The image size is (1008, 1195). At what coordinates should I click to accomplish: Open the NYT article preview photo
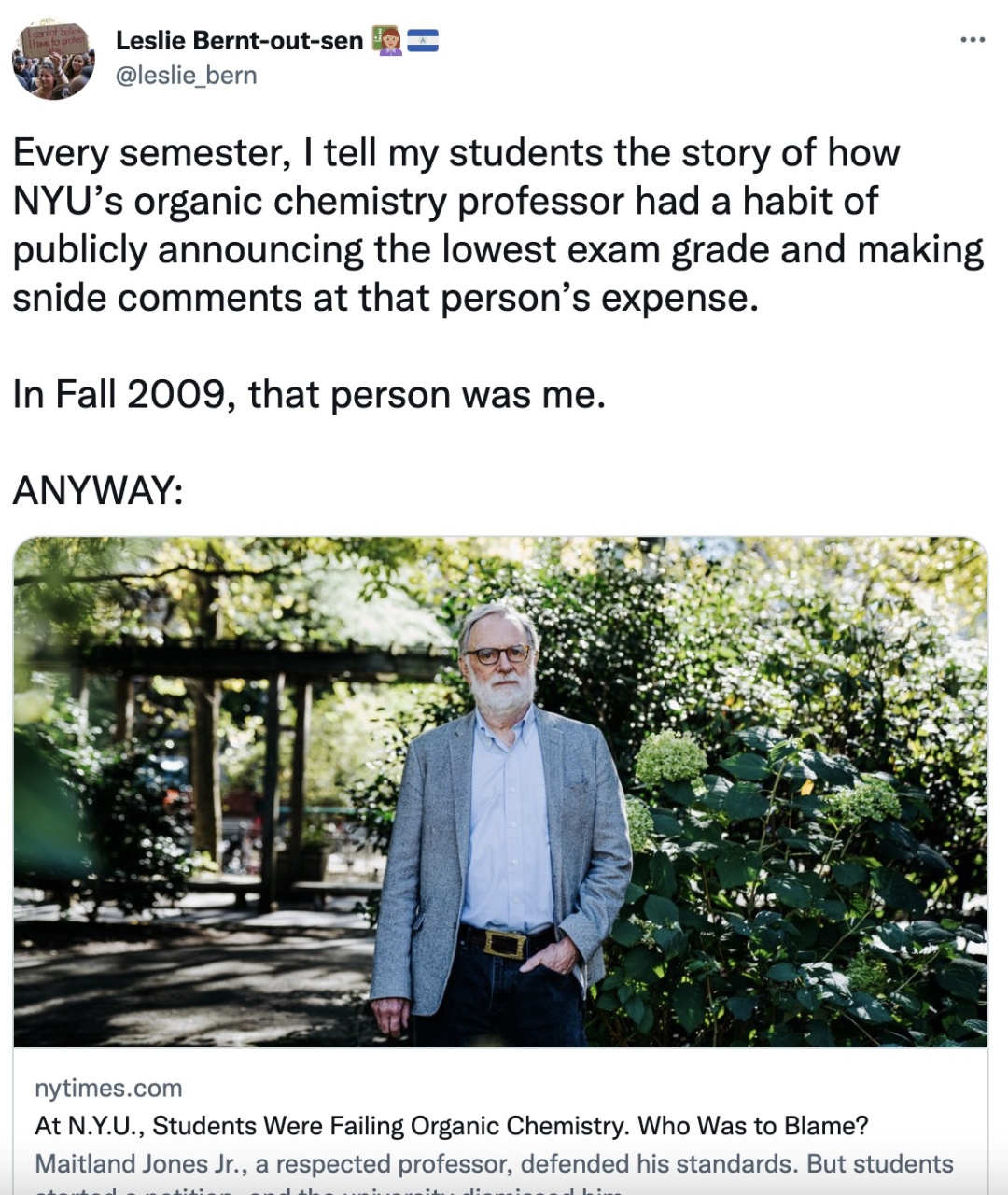[x=500, y=792]
